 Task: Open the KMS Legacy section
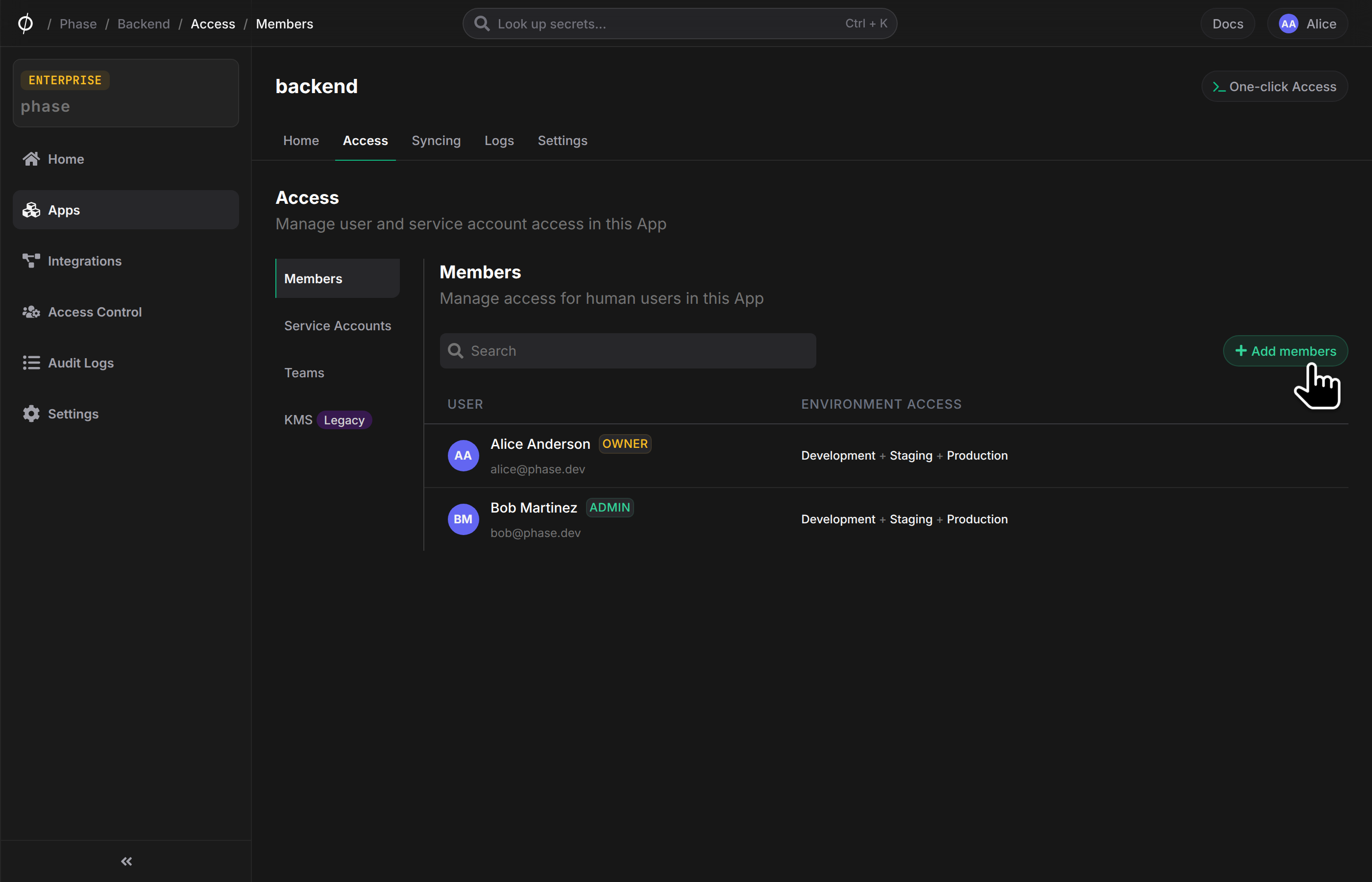pos(337,420)
